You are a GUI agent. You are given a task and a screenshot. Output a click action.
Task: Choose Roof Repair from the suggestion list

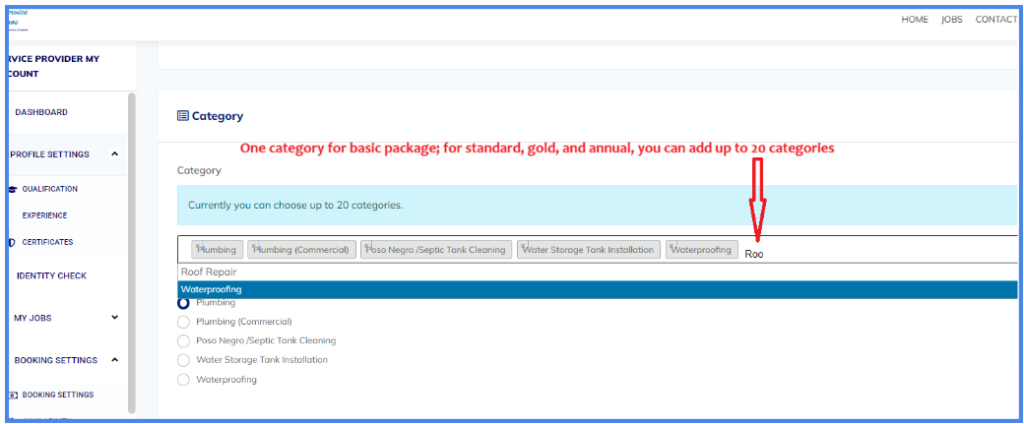tap(597, 272)
